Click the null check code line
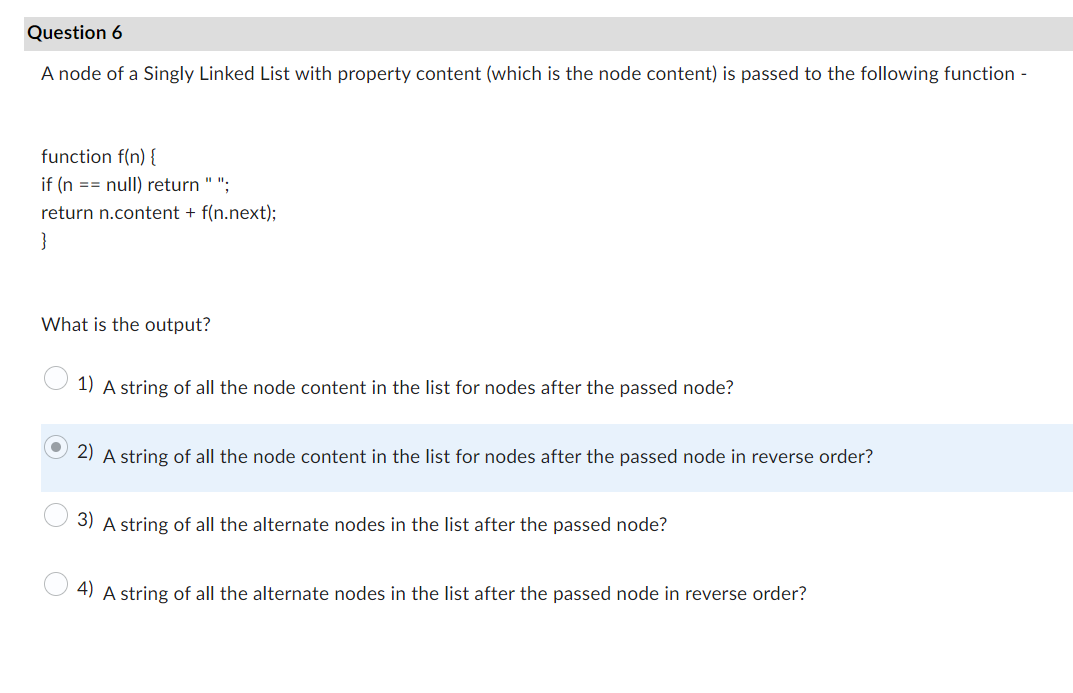Viewport: 1073px width, 693px height. click(x=134, y=184)
